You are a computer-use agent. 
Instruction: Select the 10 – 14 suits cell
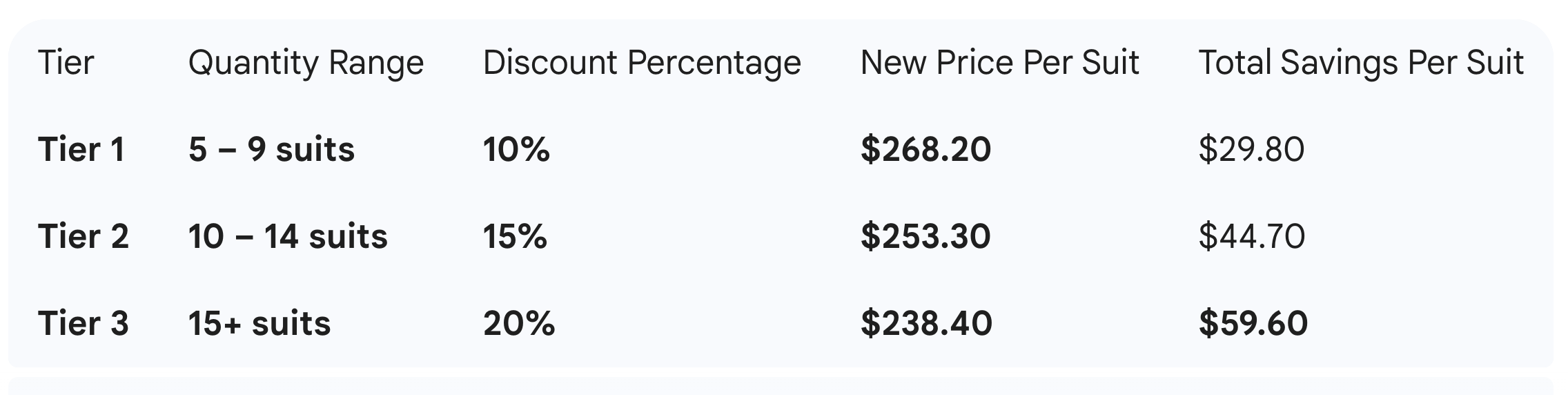[x=288, y=237]
